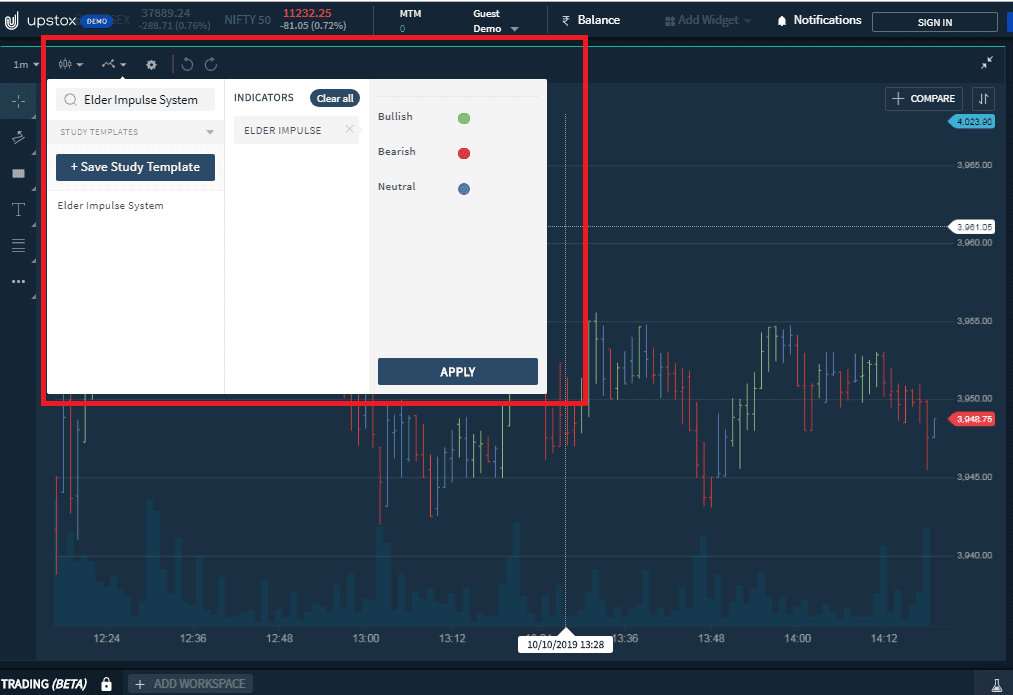Image resolution: width=1013 pixels, height=695 pixels.
Task: Click the rupee icon beside Balance
Action: (566, 21)
